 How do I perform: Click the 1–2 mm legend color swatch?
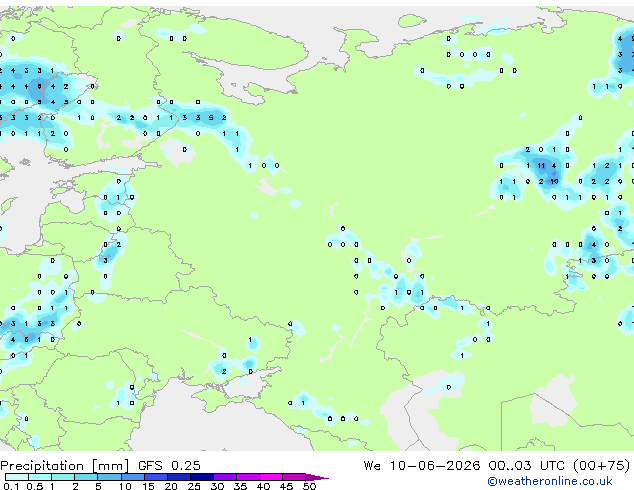63,477
